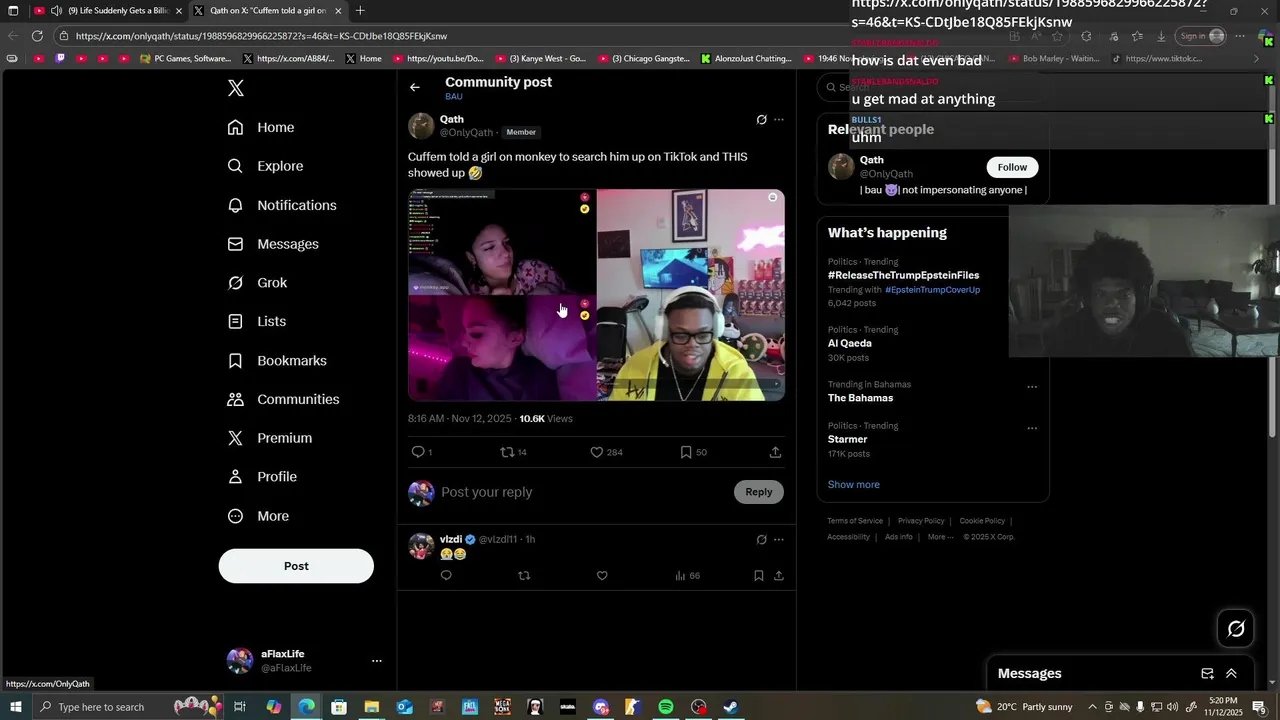Open Bookmarks in the sidebar
This screenshot has width=1280, height=720.
click(277, 360)
